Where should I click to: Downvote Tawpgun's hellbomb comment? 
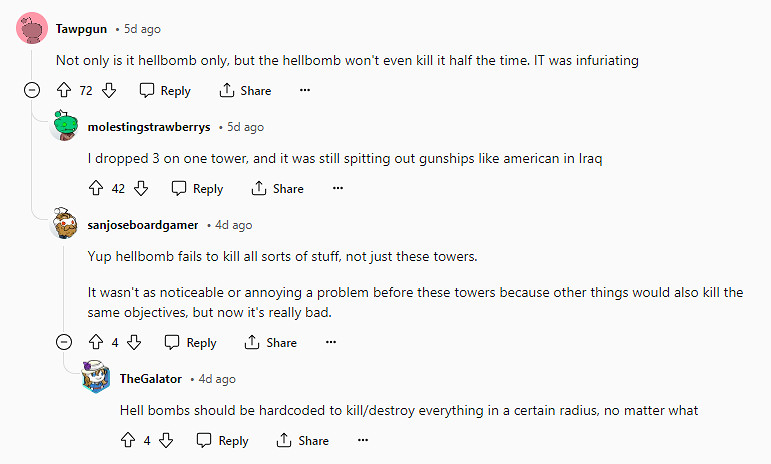109,91
